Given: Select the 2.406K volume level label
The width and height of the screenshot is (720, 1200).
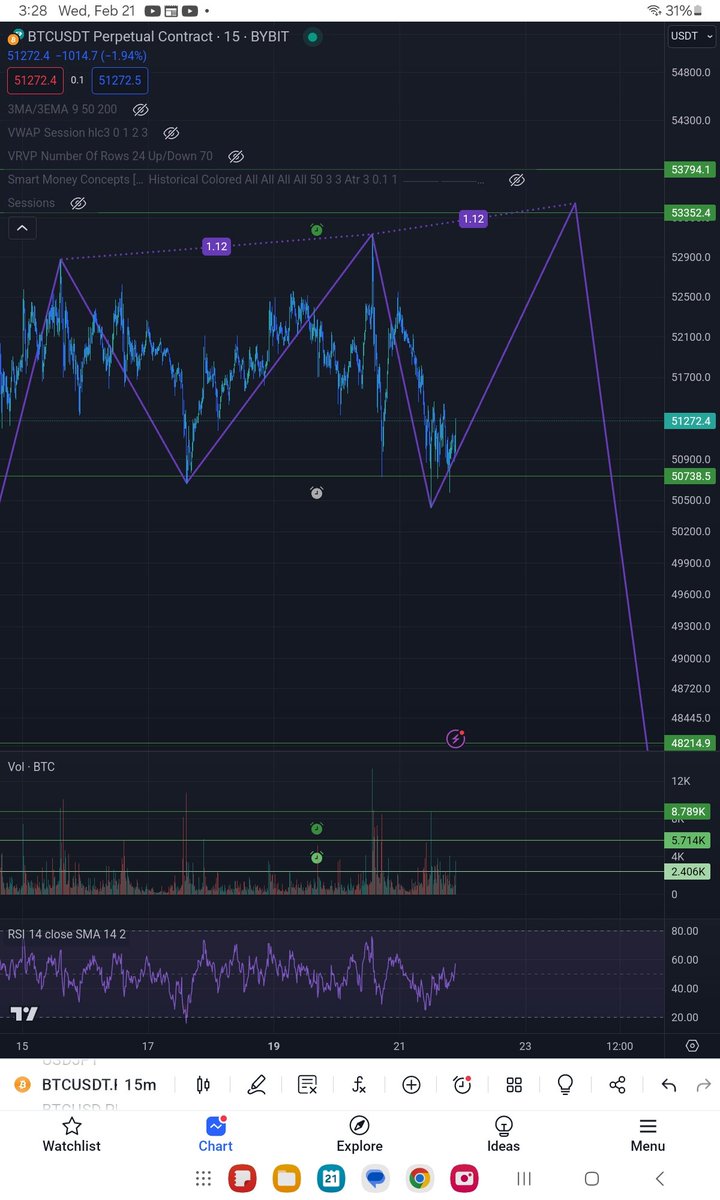Looking at the screenshot, I should point(689,872).
